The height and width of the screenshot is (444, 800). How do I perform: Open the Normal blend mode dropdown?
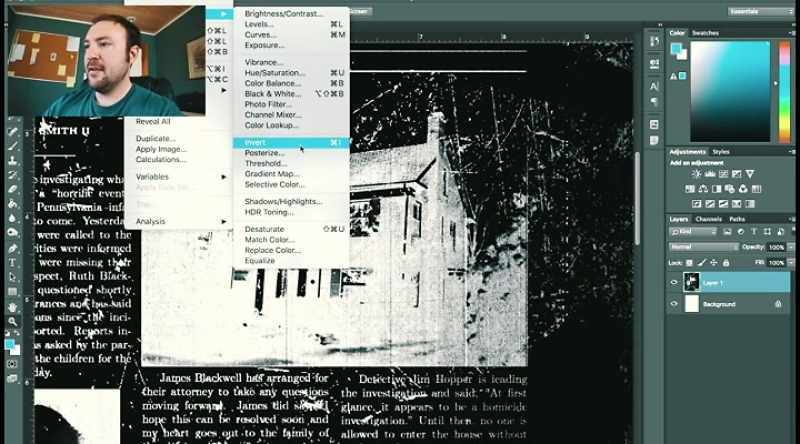pyautogui.click(x=704, y=247)
